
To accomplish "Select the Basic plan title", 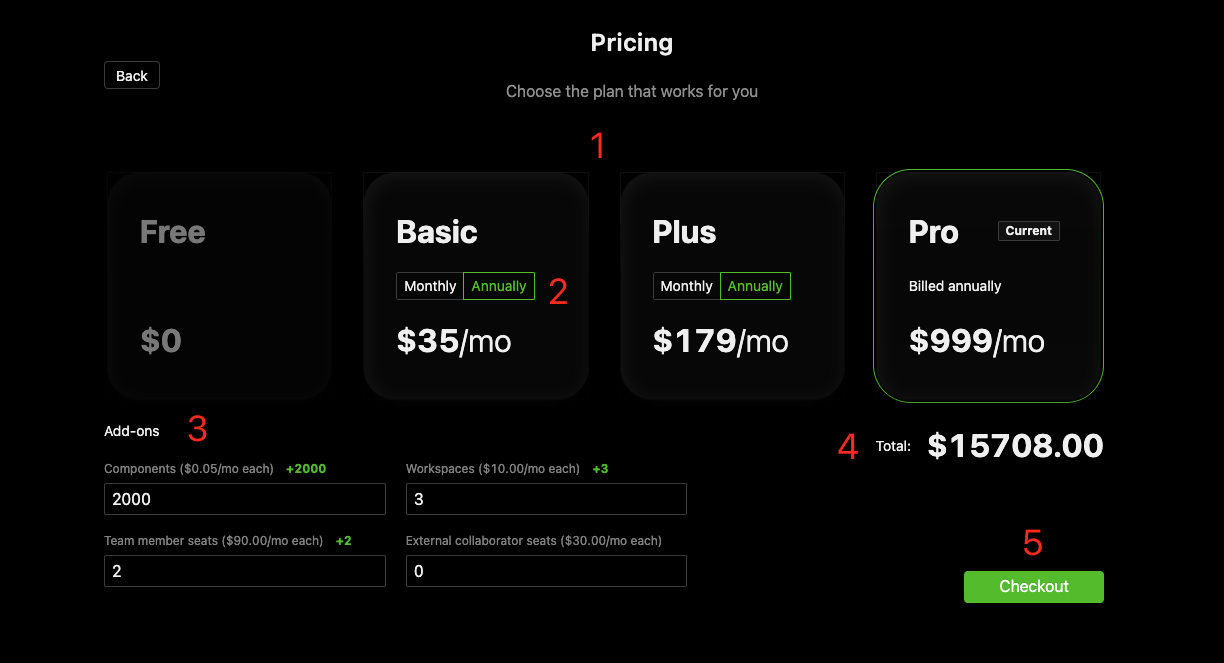I will click(437, 232).
